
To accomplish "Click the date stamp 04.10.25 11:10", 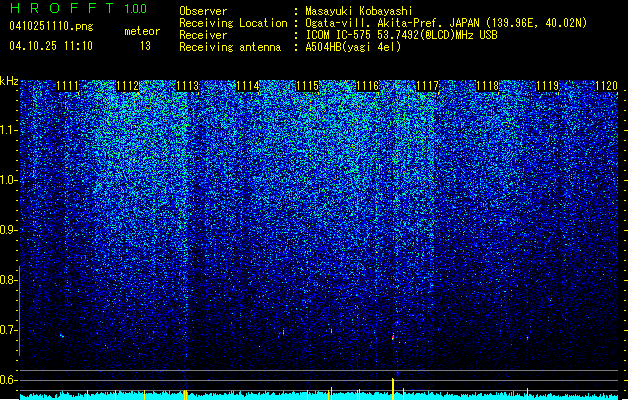I will click(x=51, y=46).
